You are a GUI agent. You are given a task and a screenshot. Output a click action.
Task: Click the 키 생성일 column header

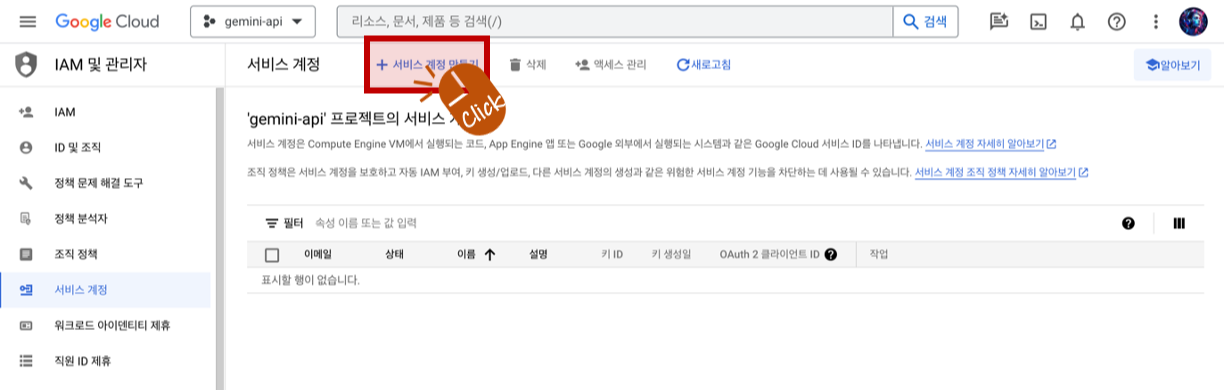[671, 255]
